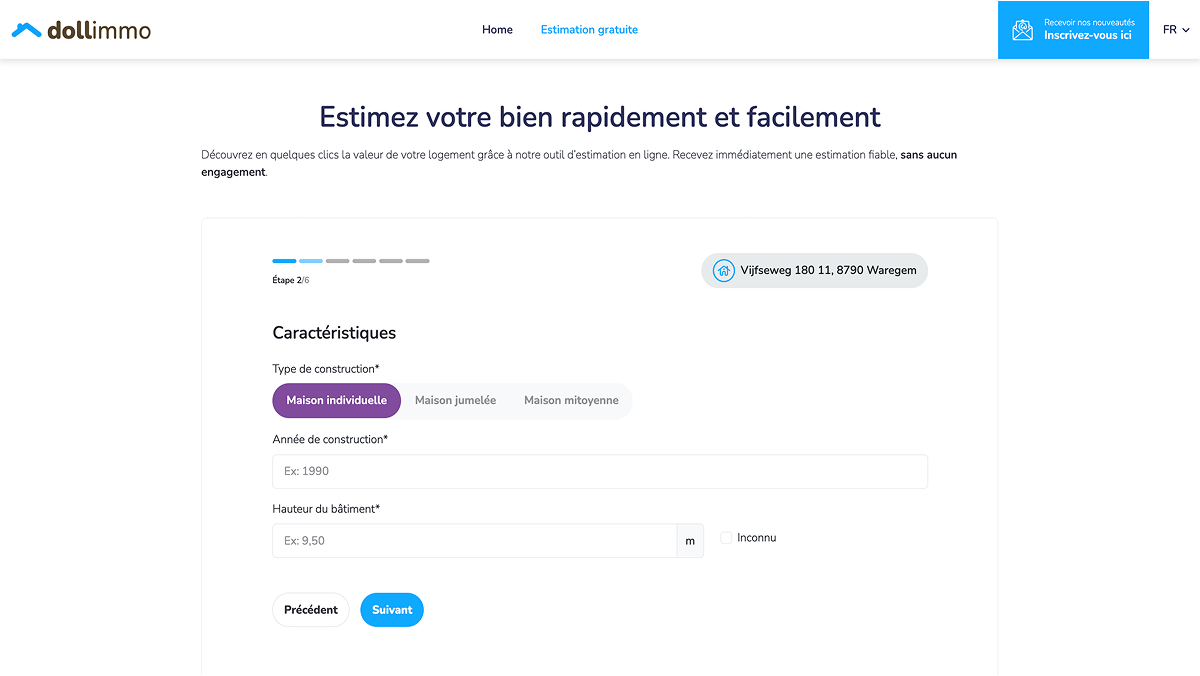Click the last grey progress segment
The image size is (1200, 676).
[x=417, y=260]
